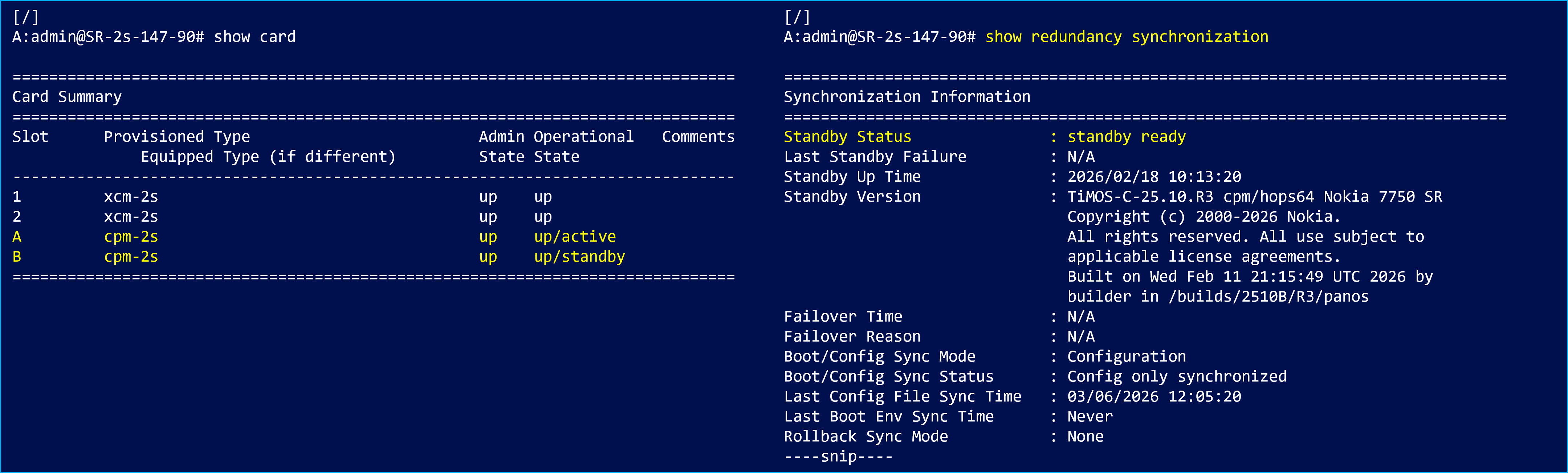1568x476 pixels.
Task: Click the 'up/standby' operational state
Action: (x=579, y=257)
